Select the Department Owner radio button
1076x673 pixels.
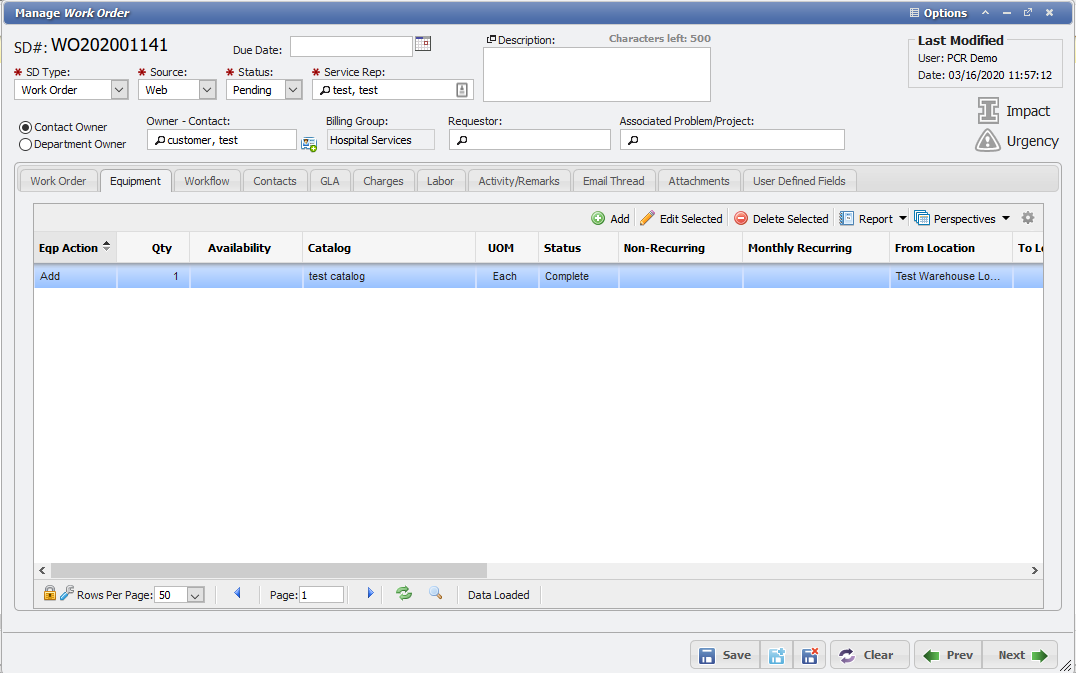point(25,143)
